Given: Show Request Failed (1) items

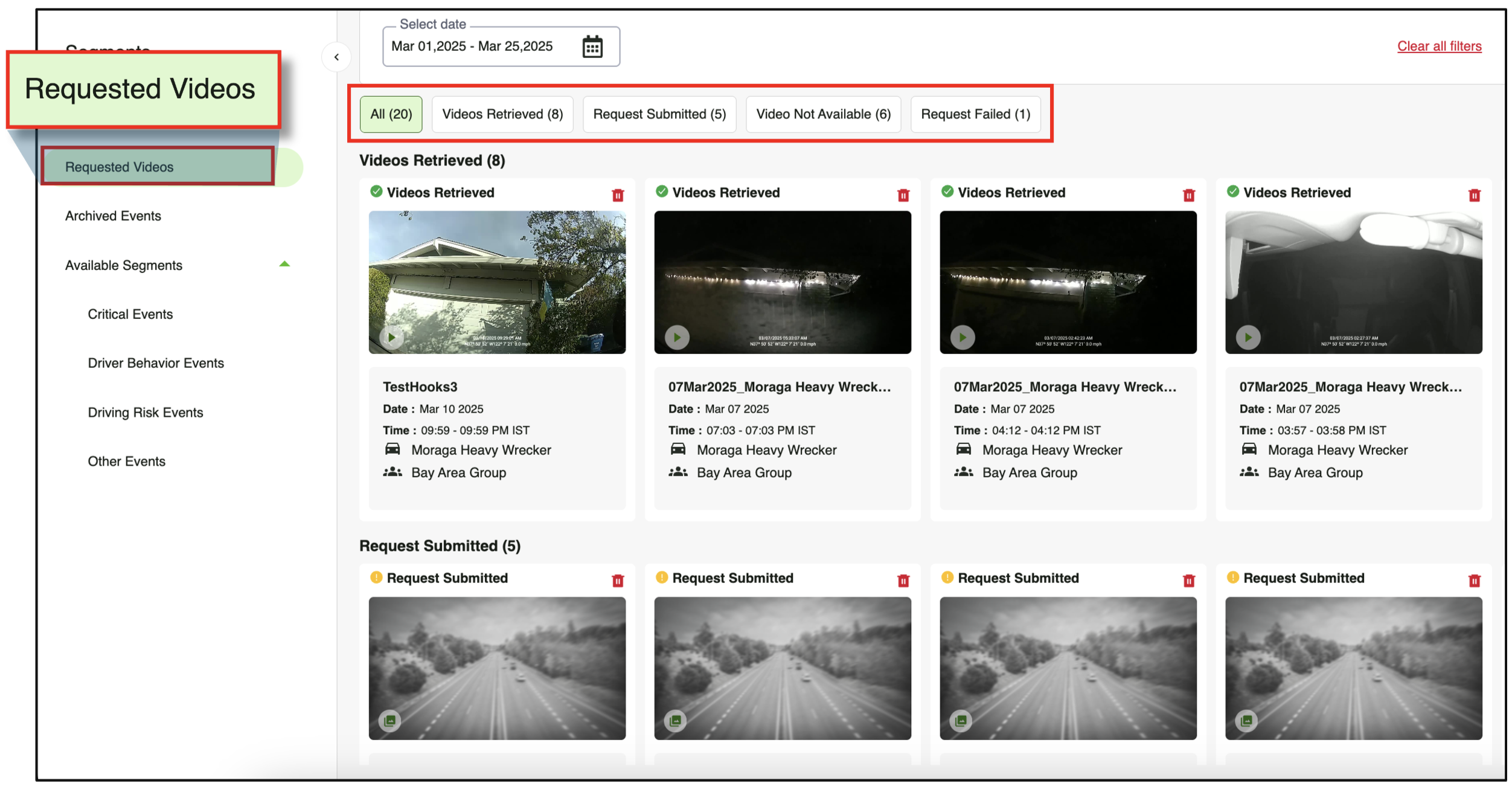Looking at the screenshot, I should (975, 114).
